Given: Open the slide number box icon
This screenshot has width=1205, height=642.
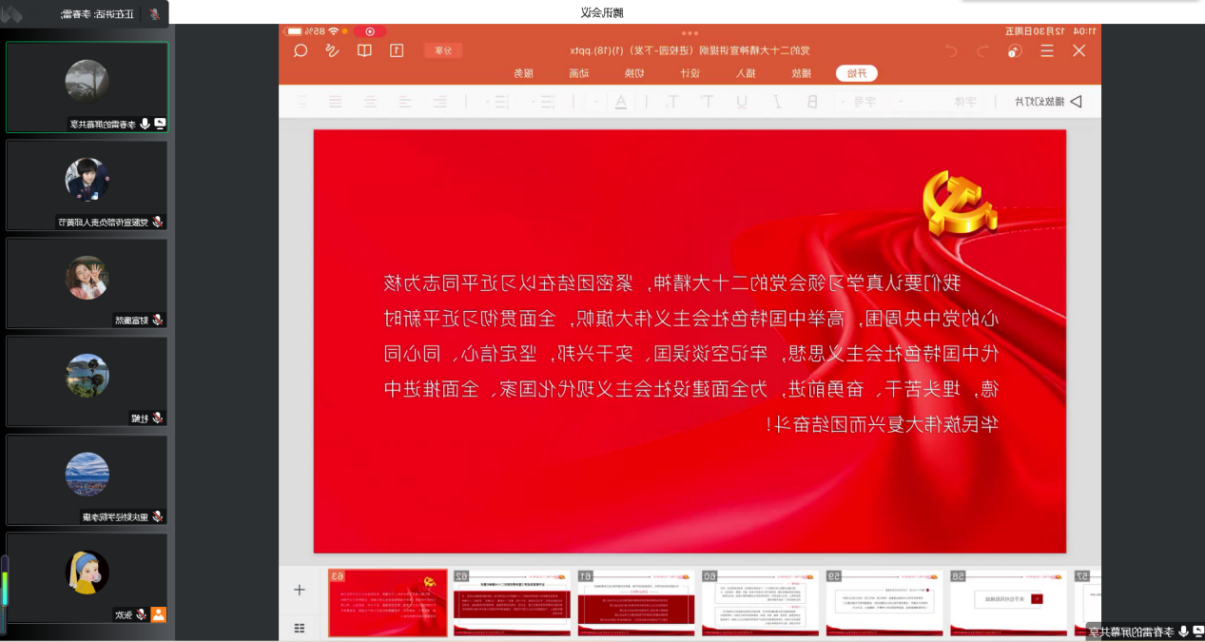Looking at the screenshot, I should [397, 50].
